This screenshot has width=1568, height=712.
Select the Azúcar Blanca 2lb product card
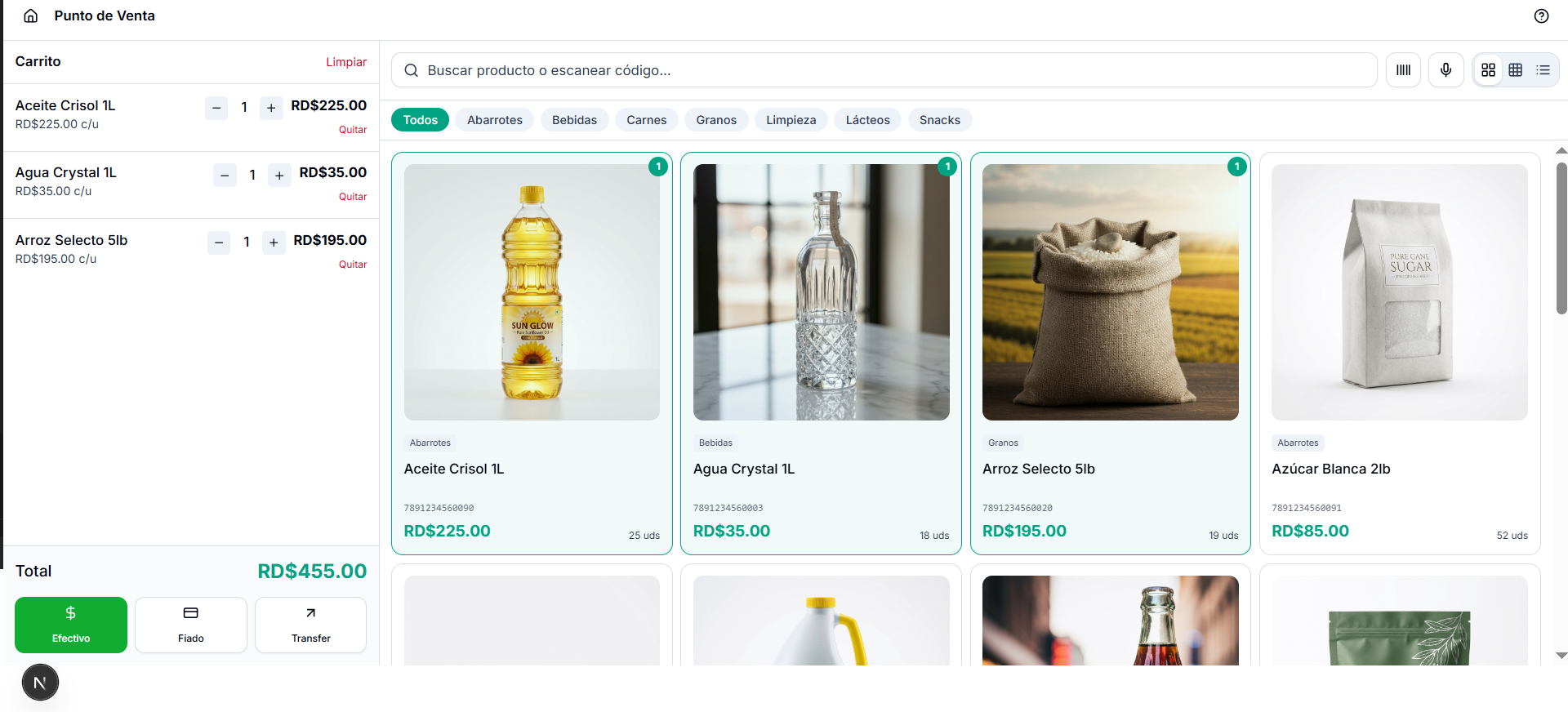click(x=1399, y=351)
